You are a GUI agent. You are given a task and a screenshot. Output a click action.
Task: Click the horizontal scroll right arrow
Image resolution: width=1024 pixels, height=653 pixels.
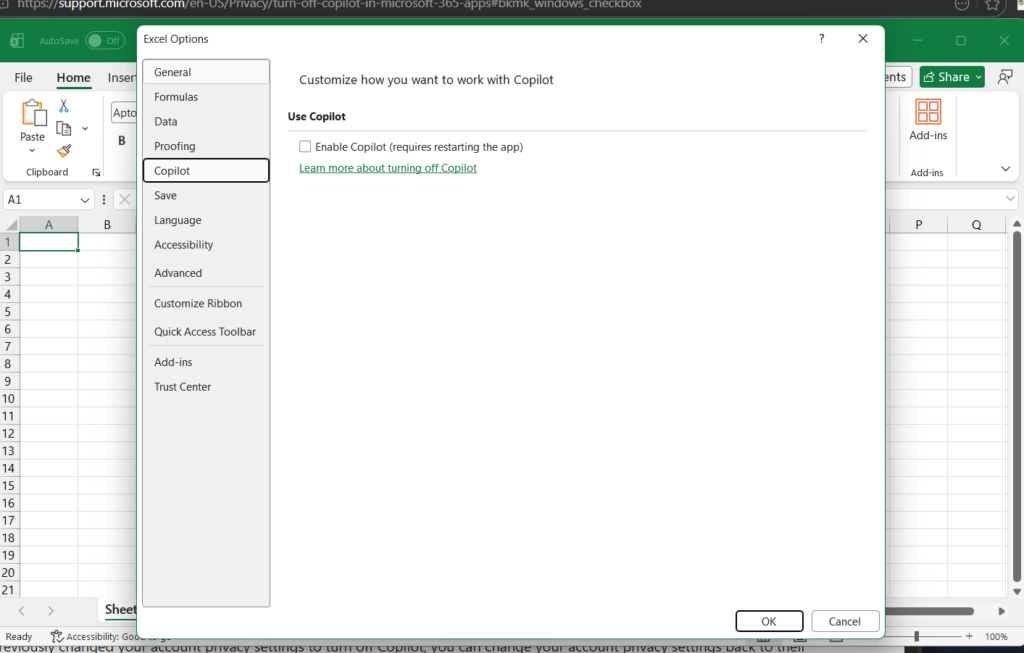click(x=1001, y=611)
